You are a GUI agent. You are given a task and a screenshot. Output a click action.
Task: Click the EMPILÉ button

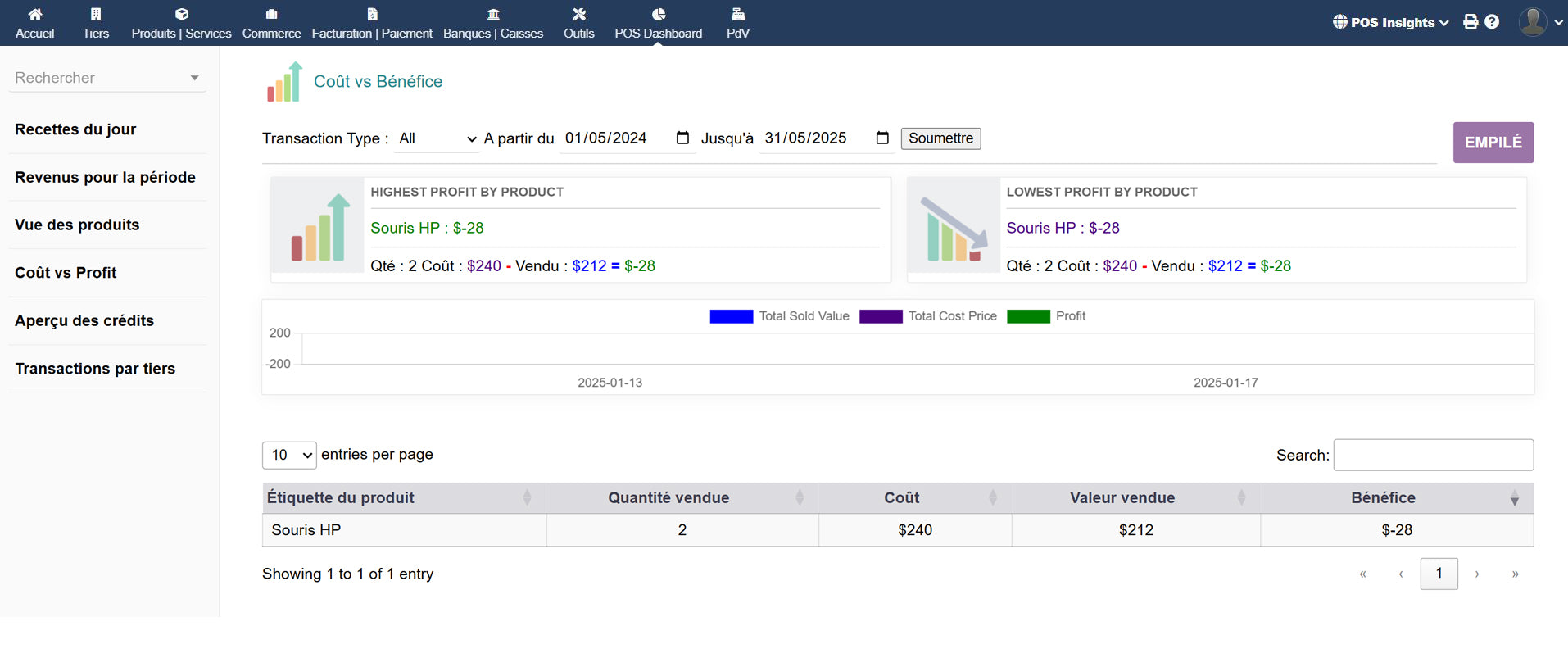click(x=1493, y=143)
